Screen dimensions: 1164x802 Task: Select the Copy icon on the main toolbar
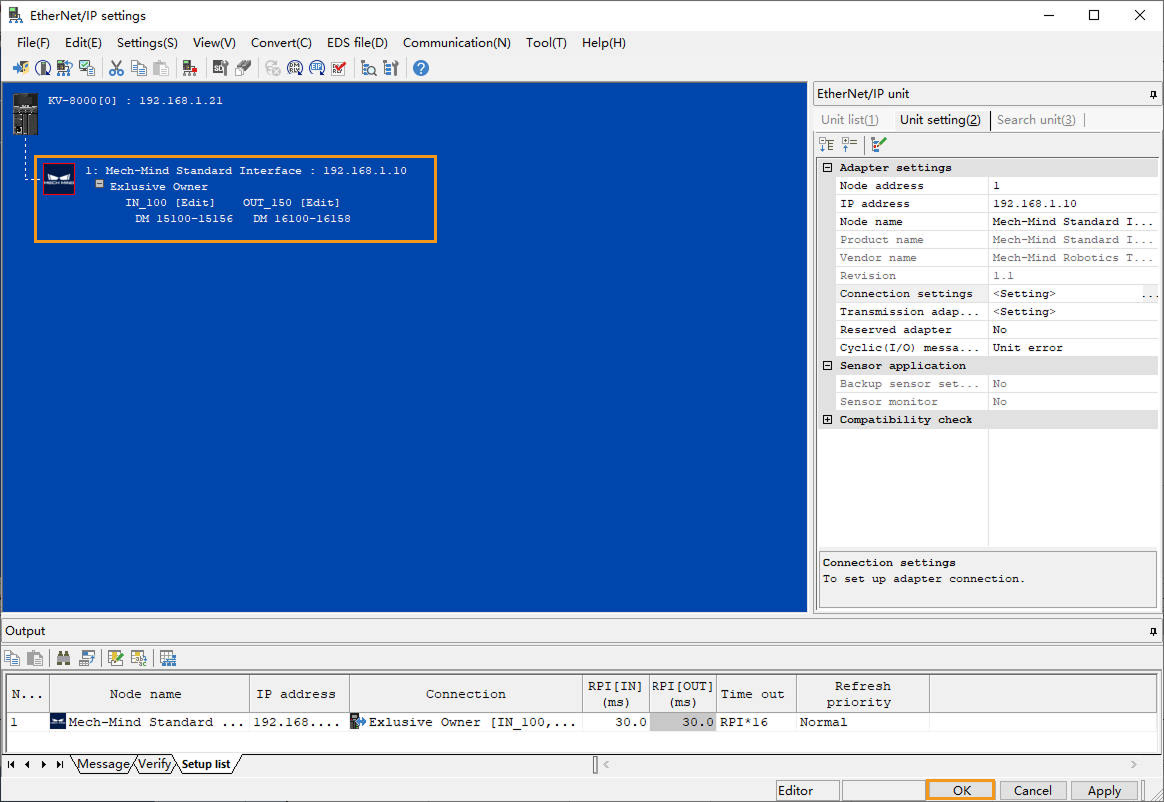[x=140, y=67]
